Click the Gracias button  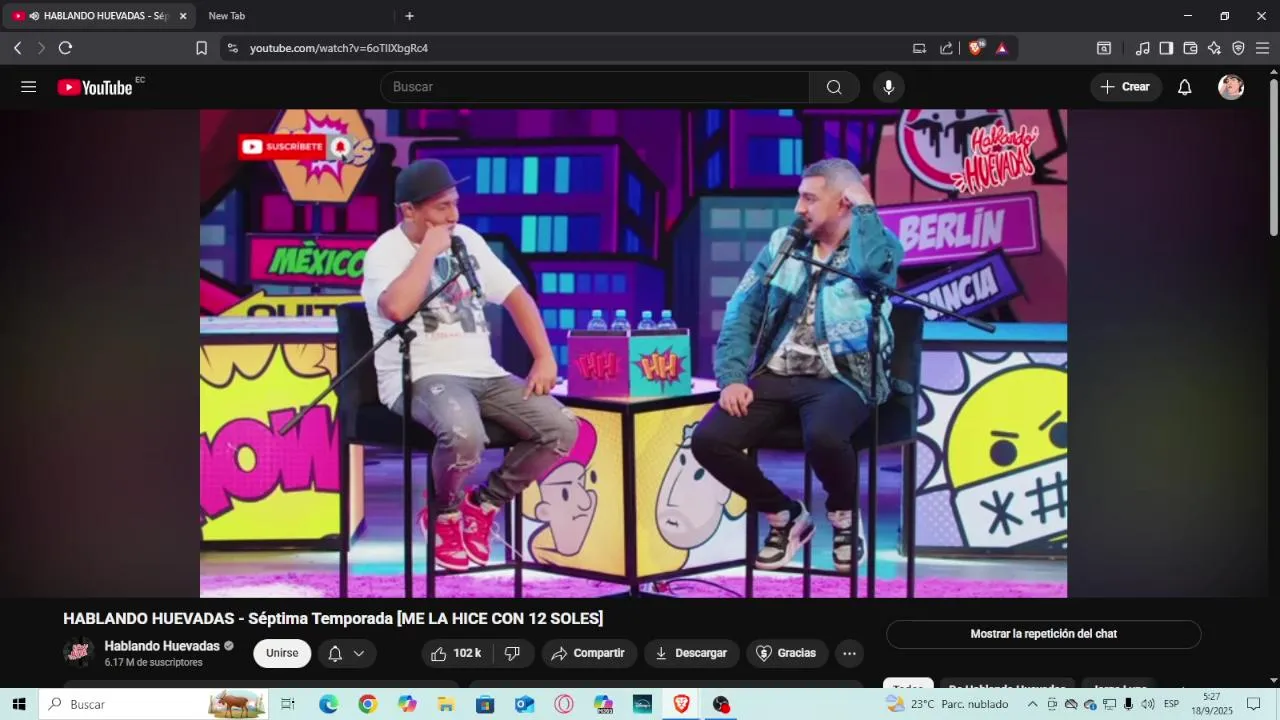click(787, 653)
